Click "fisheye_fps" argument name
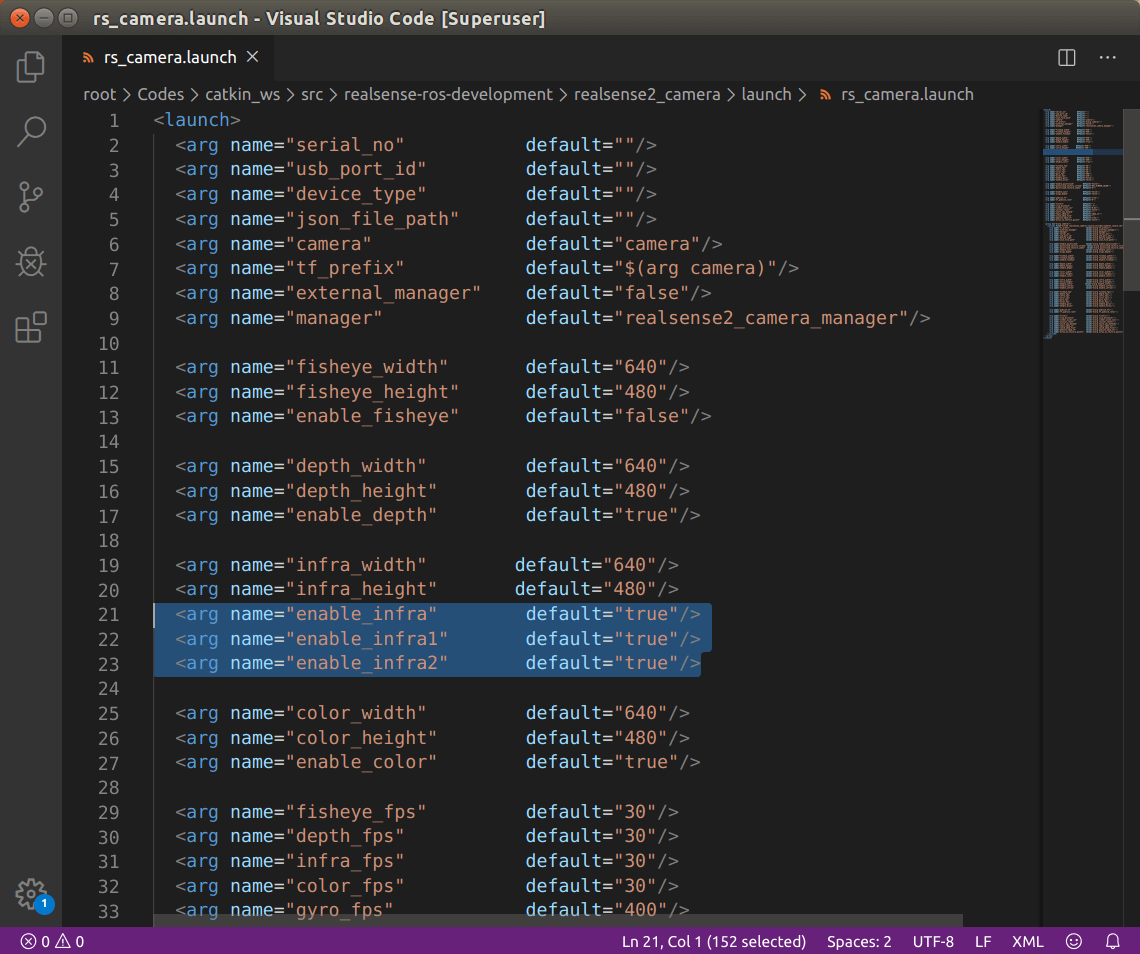 pyautogui.click(x=356, y=812)
